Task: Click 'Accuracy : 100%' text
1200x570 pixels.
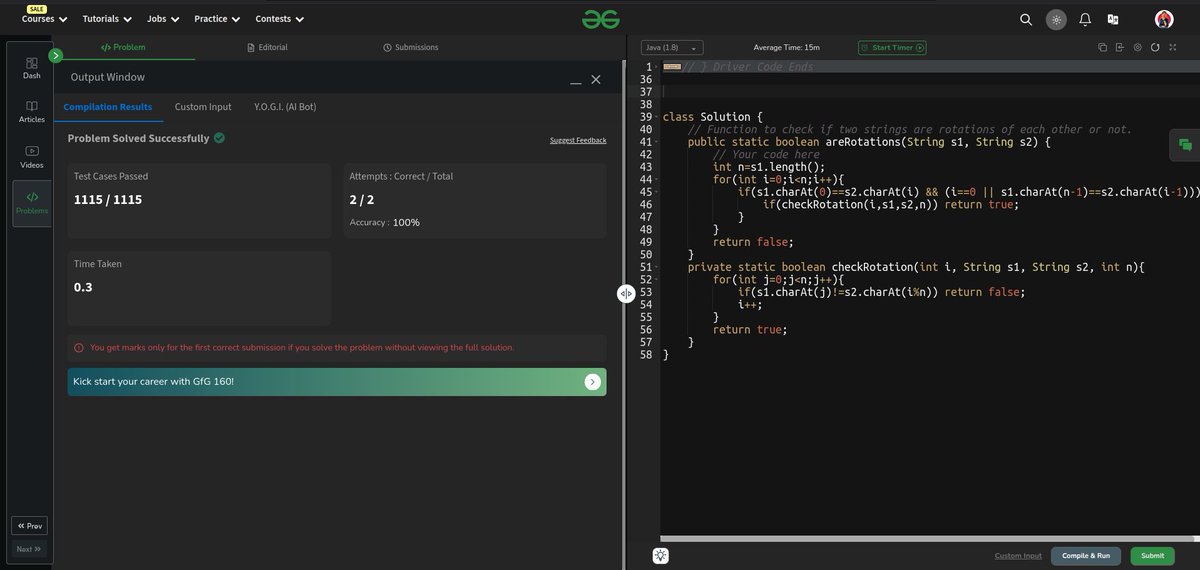Action: pos(385,222)
